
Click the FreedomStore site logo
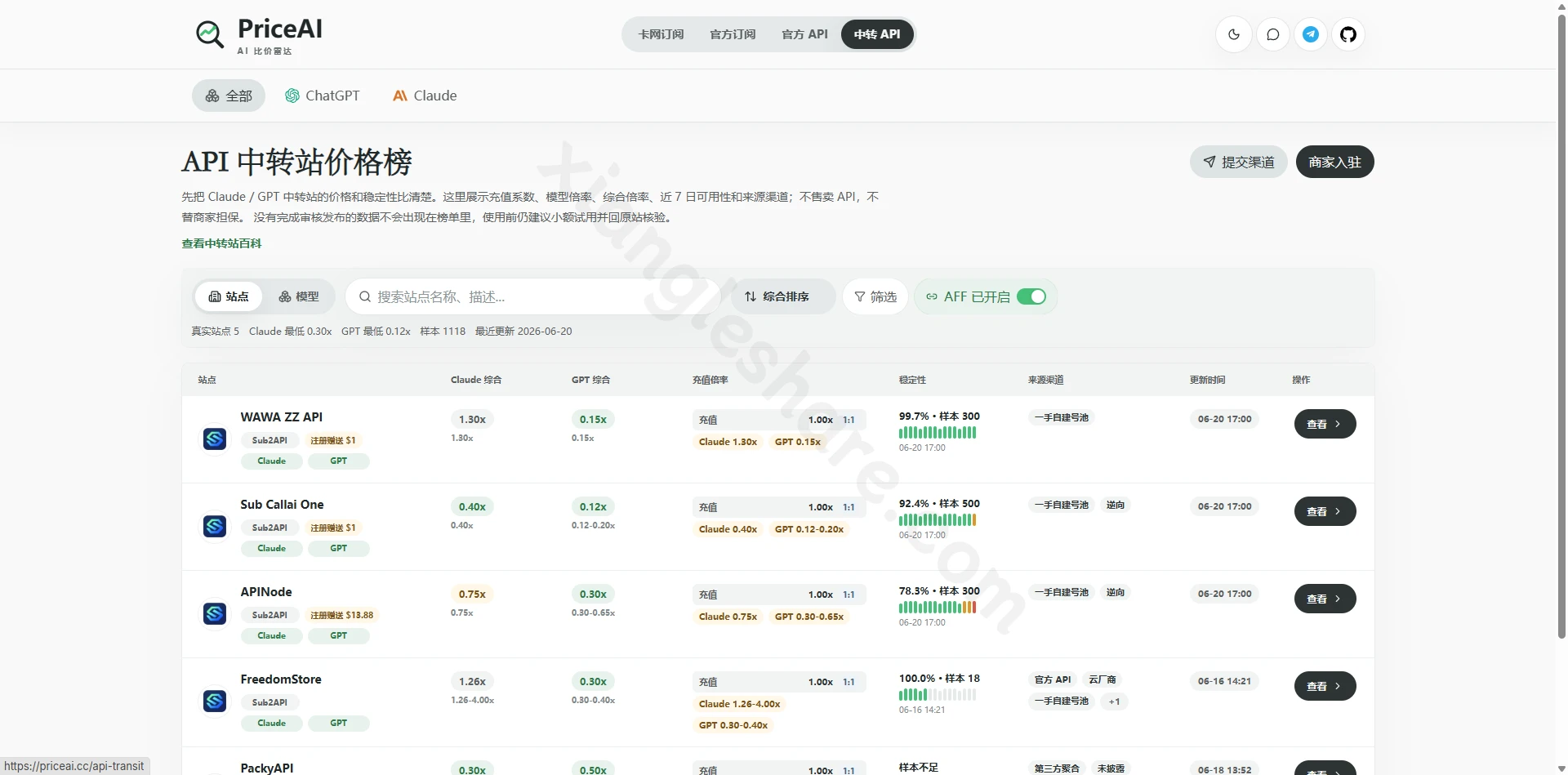click(x=215, y=701)
